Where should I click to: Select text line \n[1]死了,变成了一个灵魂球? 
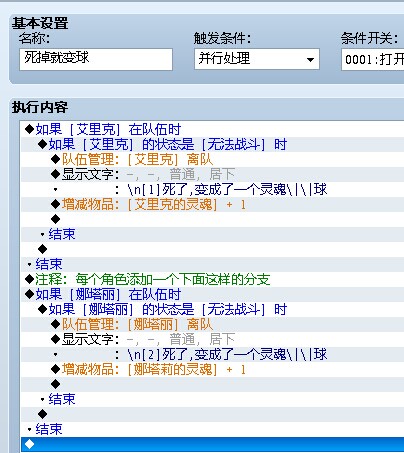[212, 189]
